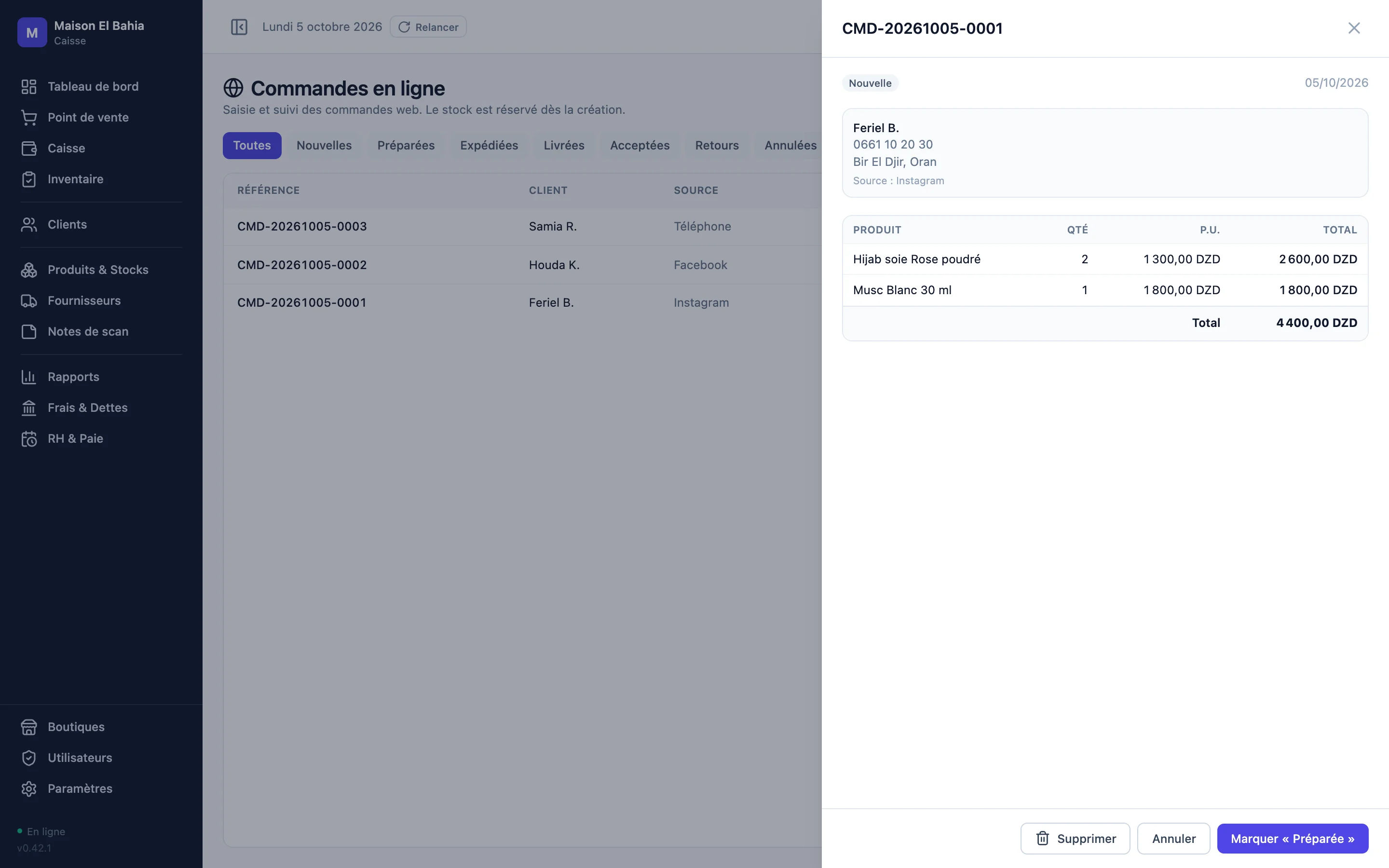The width and height of the screenshot is (1389, 868).
Task: Close the order detail panel
Action: click(1354, 28)
